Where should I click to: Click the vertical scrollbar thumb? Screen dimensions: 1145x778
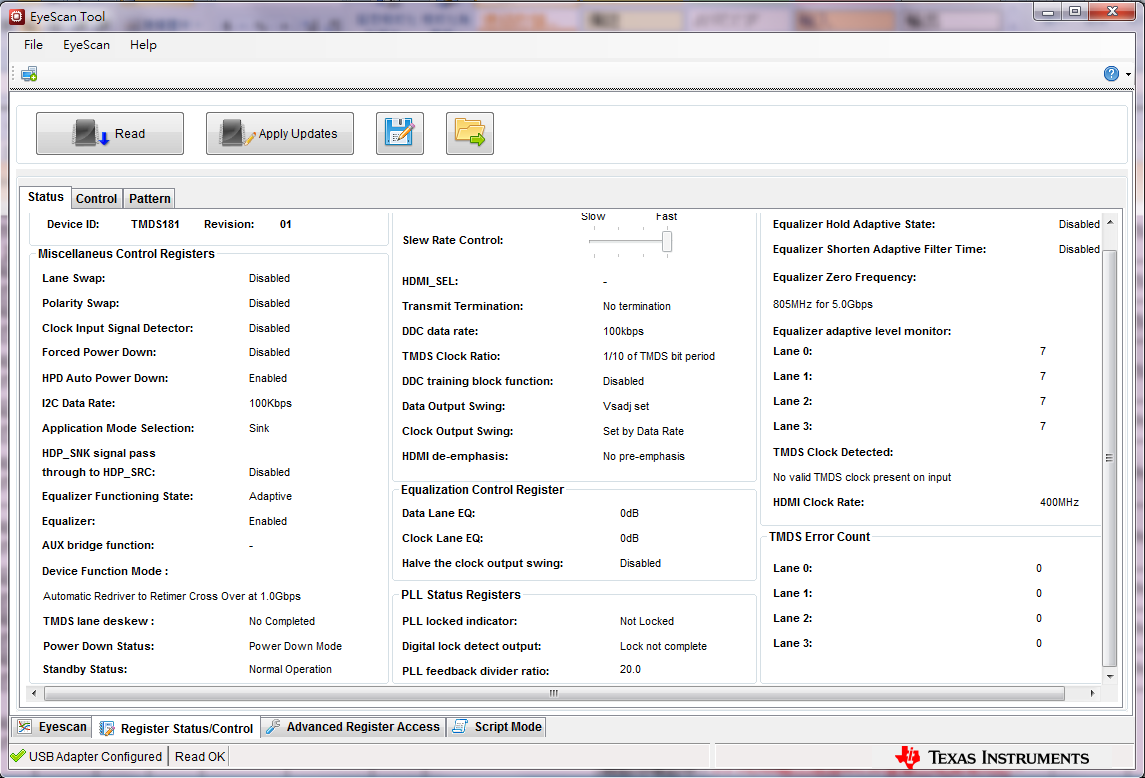tap(1110, 458)
